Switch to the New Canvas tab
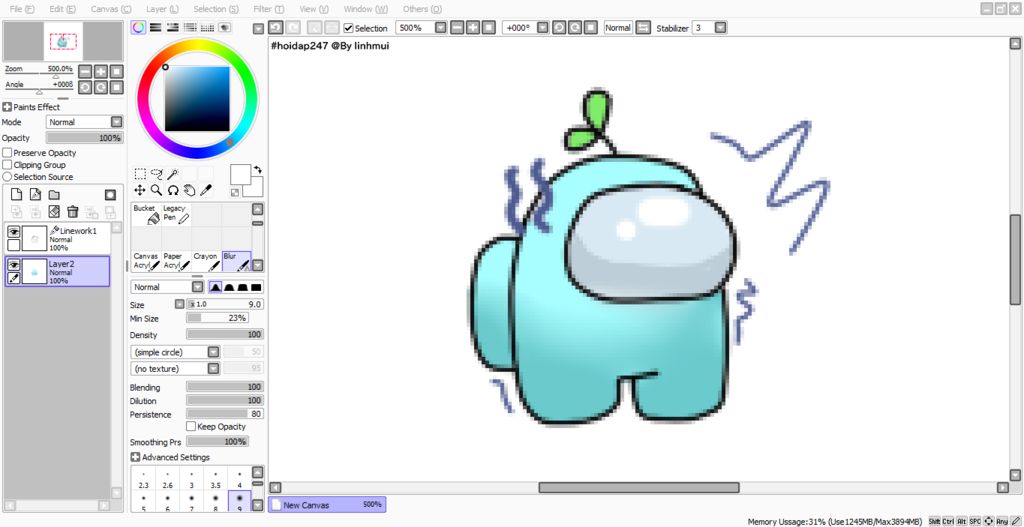This screenshot has width=1024, height=527. (x=327, y=505)
